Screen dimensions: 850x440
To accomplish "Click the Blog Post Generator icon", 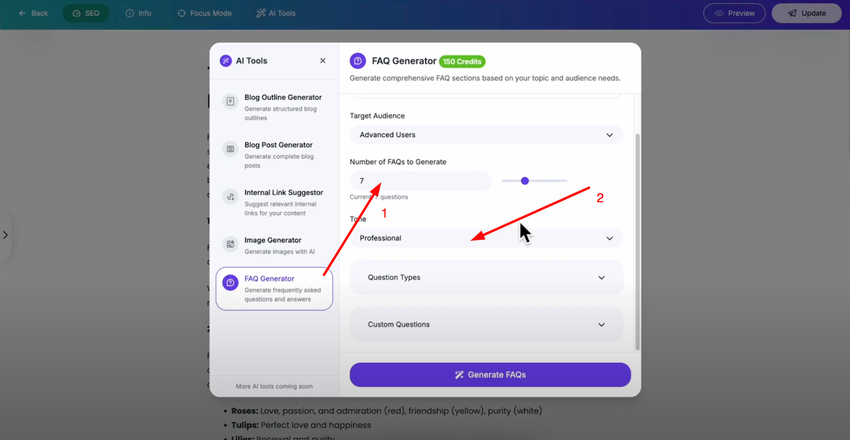I will (230, 149).
